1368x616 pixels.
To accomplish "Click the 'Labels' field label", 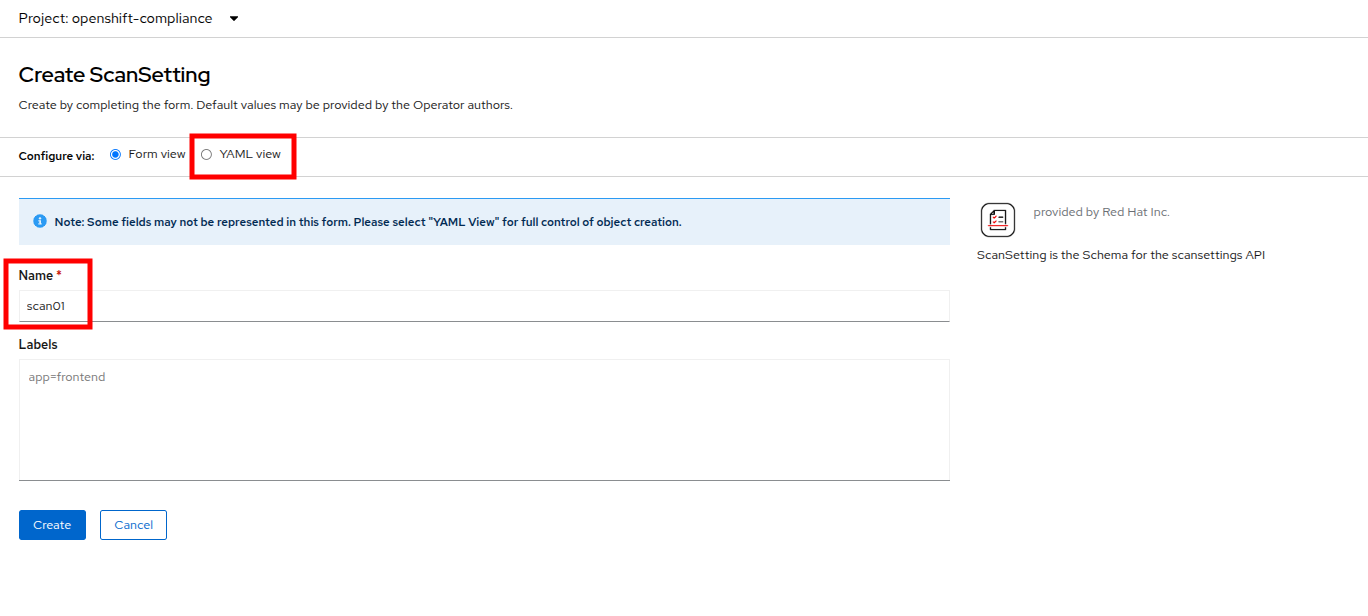I will tap(38, 344).
